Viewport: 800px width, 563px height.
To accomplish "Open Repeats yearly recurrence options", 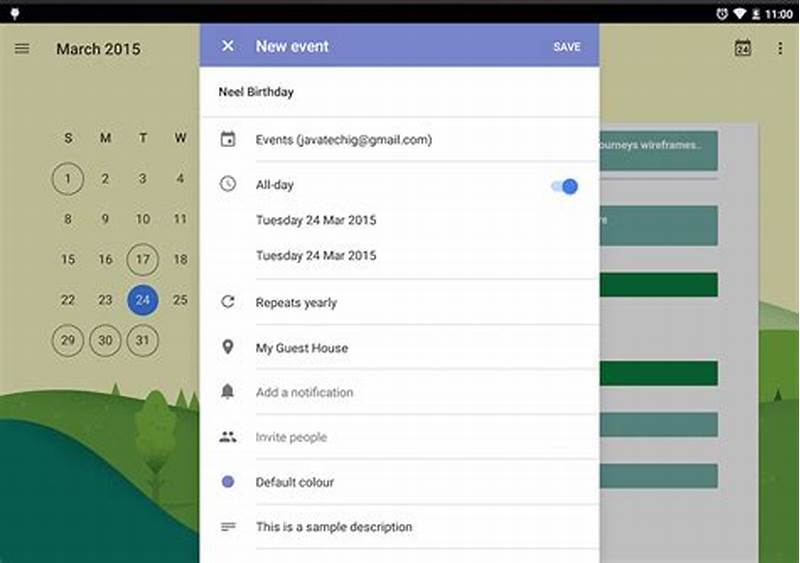I will pos(296,303).
